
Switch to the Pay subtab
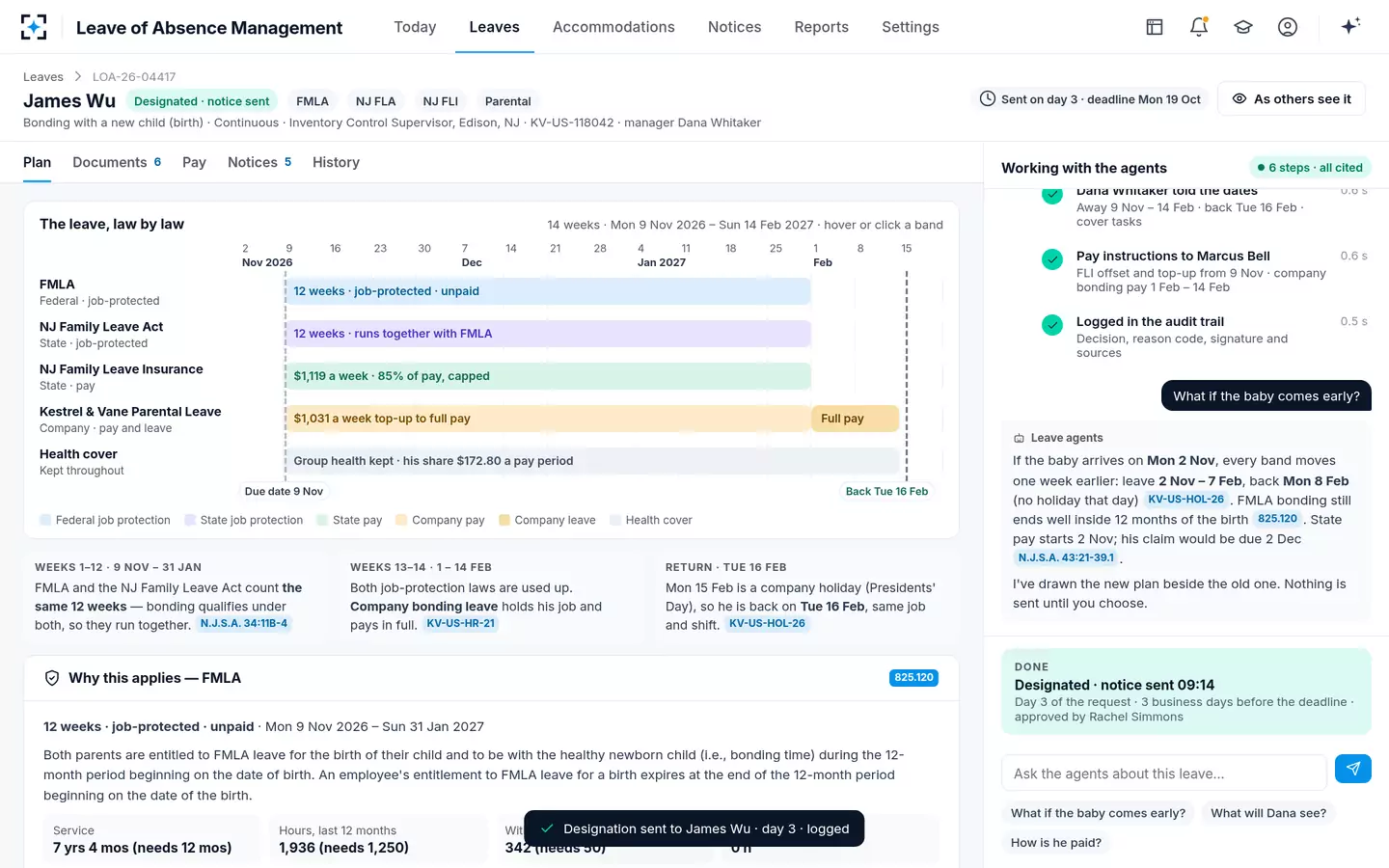[x=194, y=162]
